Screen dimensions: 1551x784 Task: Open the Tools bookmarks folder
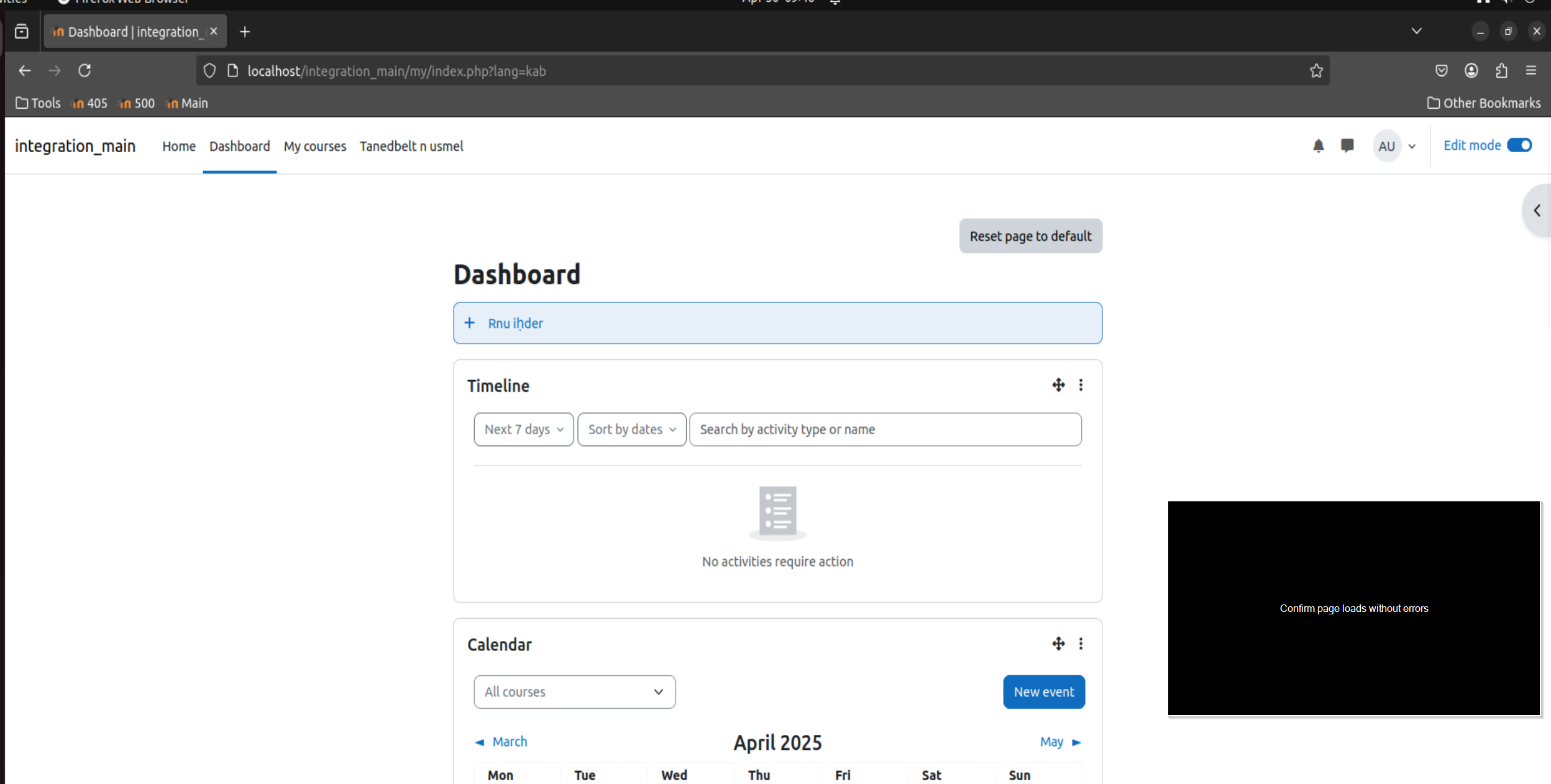click(38, 103)
